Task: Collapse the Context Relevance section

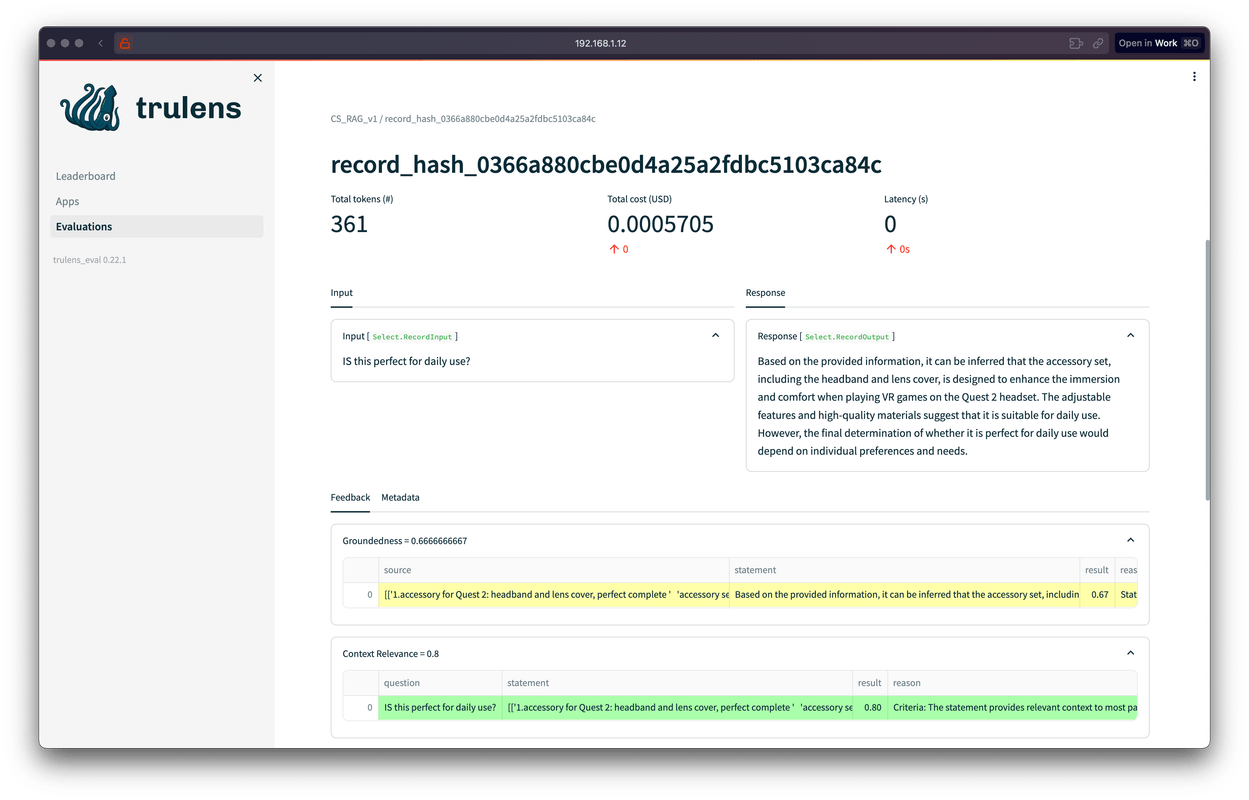Action: pyautogui.click(x=1130, y=652)
